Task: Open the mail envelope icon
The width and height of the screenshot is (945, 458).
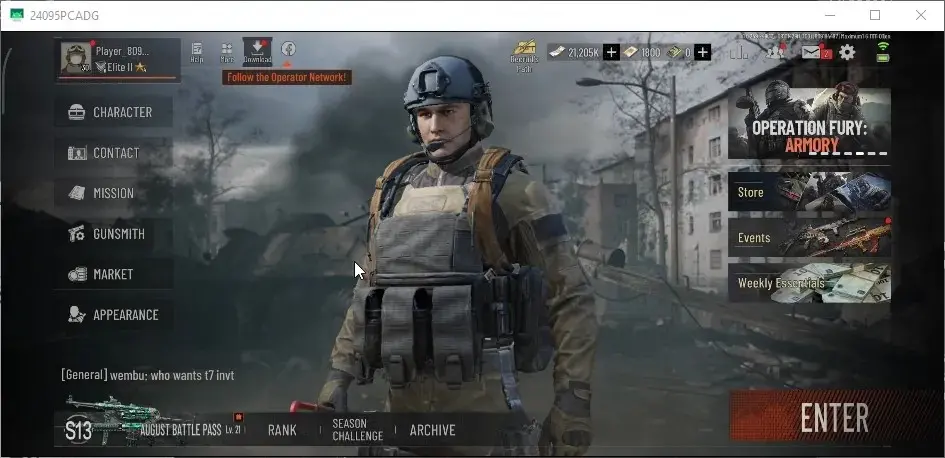Action: coord(811,52)
